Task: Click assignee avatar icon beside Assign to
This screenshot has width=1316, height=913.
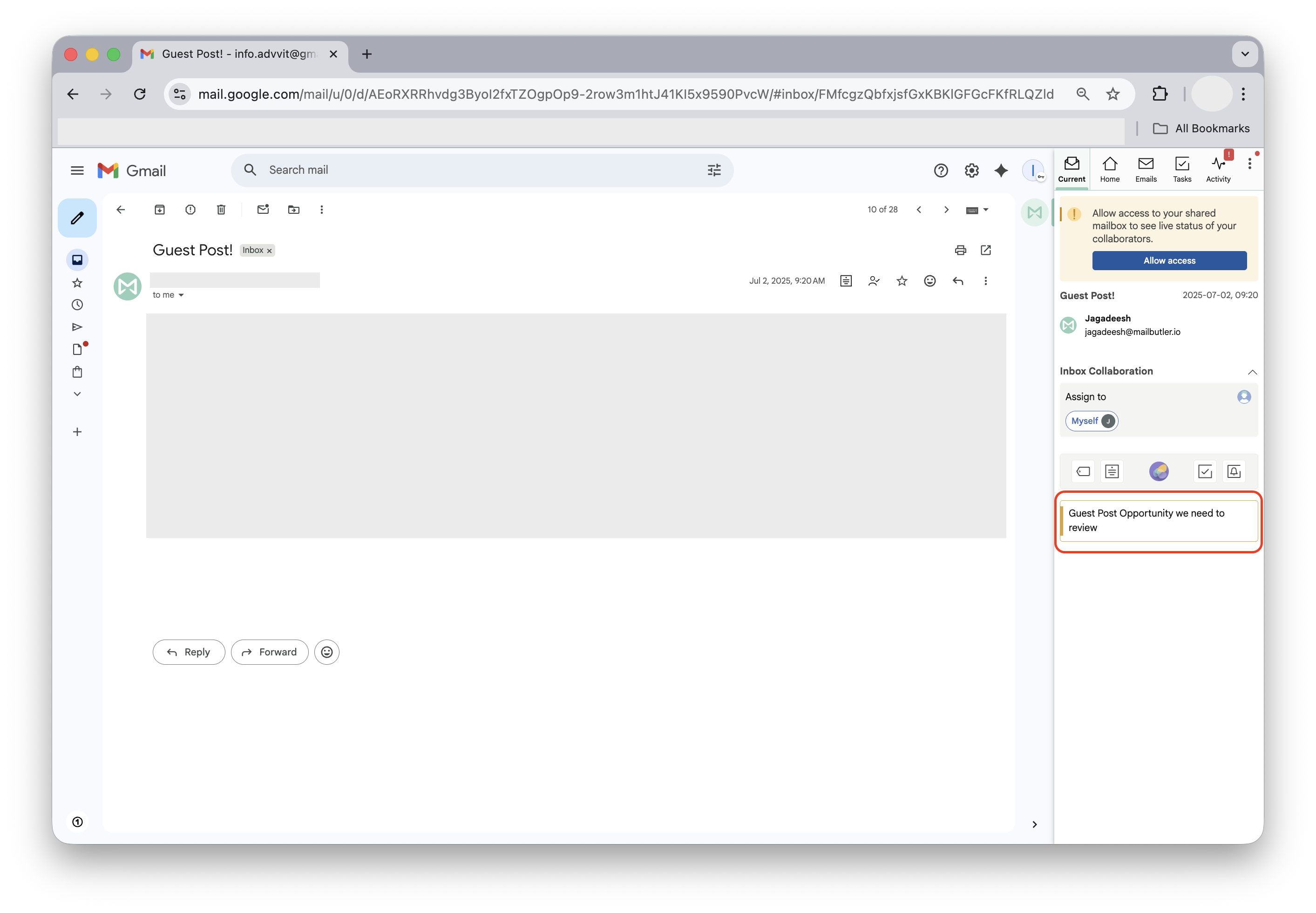Action: [1244, 397]
